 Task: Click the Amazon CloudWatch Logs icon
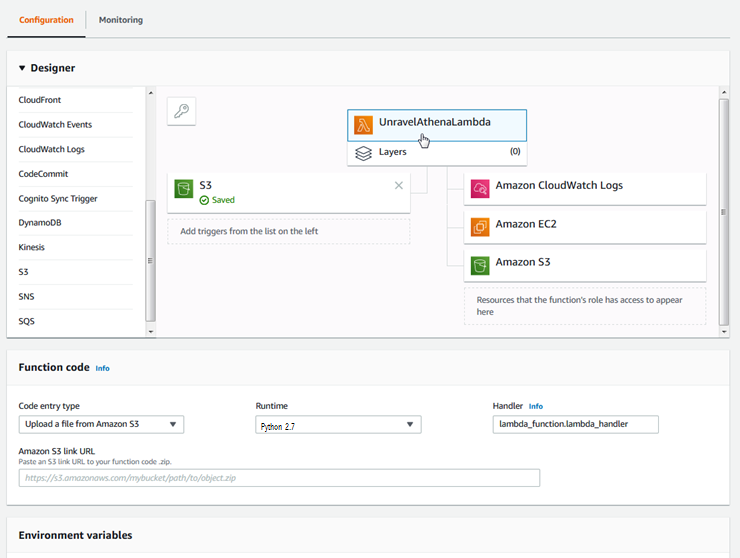coord(480,189)
